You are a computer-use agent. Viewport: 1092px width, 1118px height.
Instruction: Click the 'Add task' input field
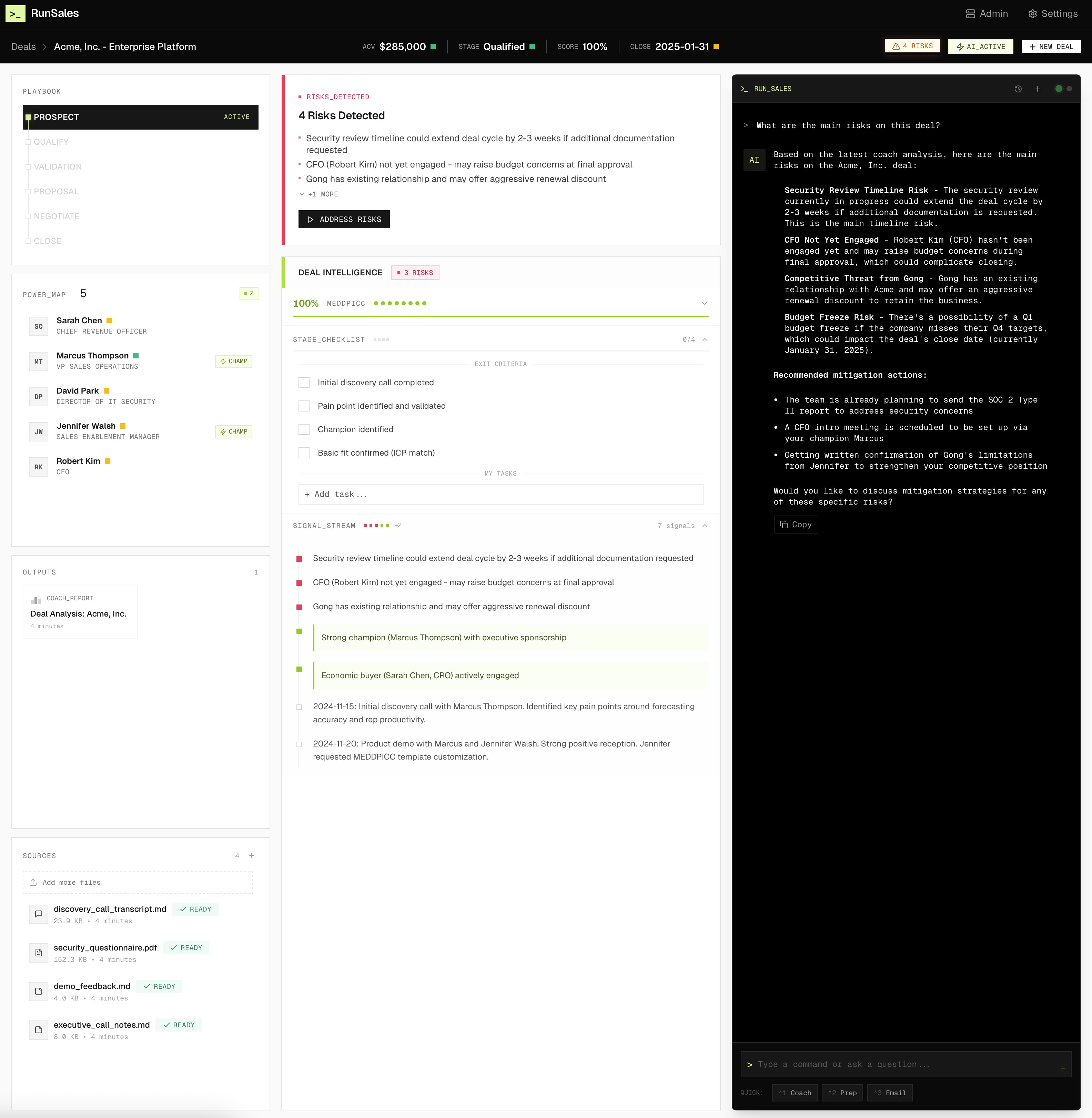click(x=500, y=494)
